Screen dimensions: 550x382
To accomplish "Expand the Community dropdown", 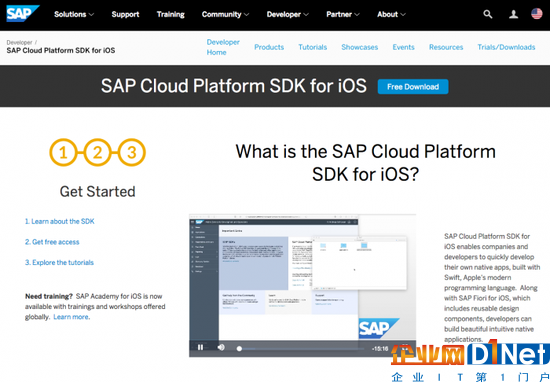I will [225, 14].
